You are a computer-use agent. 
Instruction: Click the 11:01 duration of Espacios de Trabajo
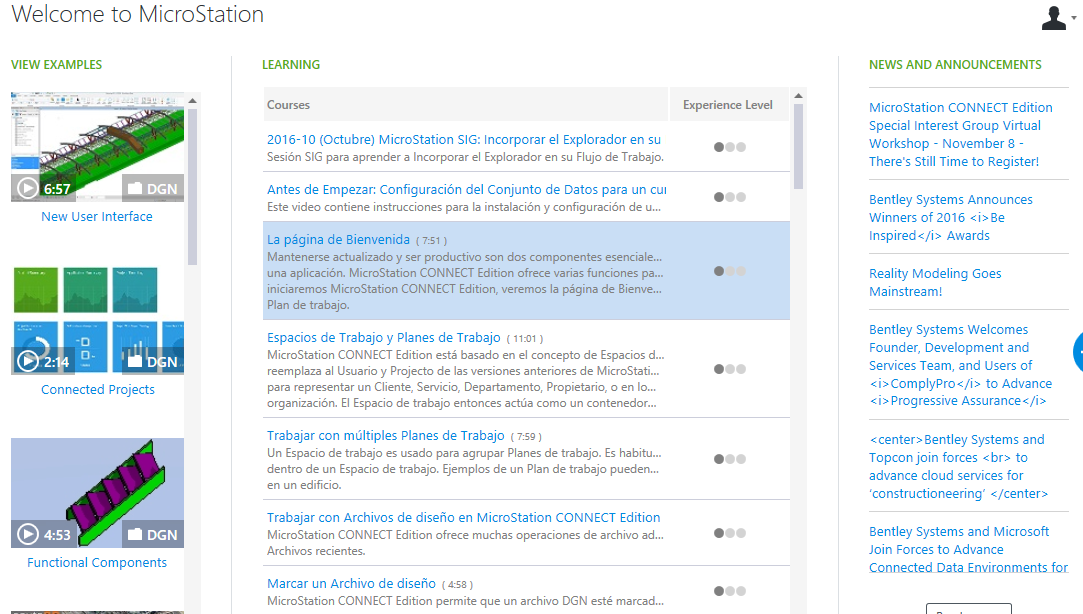click(x=525, y=339)
